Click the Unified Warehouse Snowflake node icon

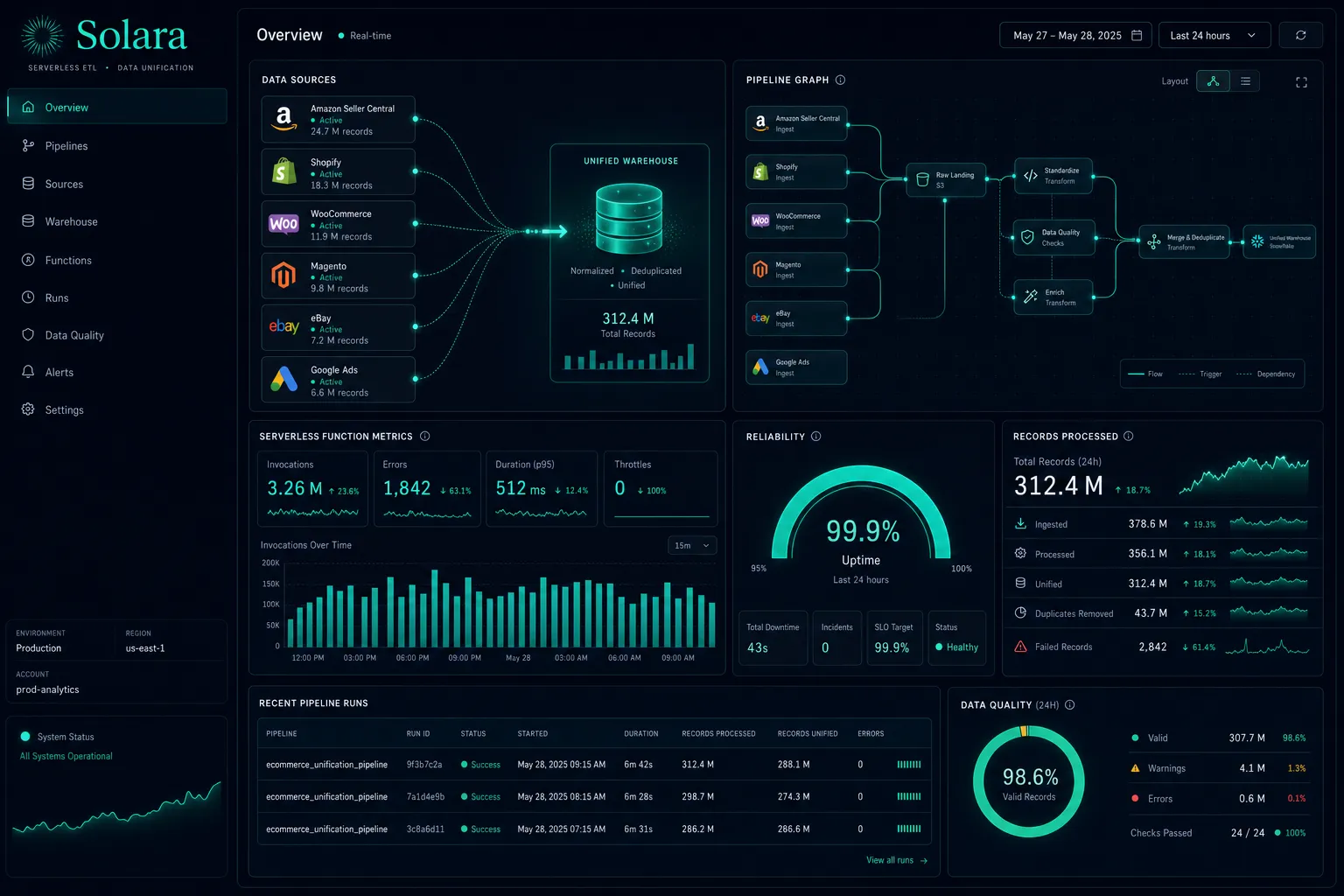tap(1257, 241)
